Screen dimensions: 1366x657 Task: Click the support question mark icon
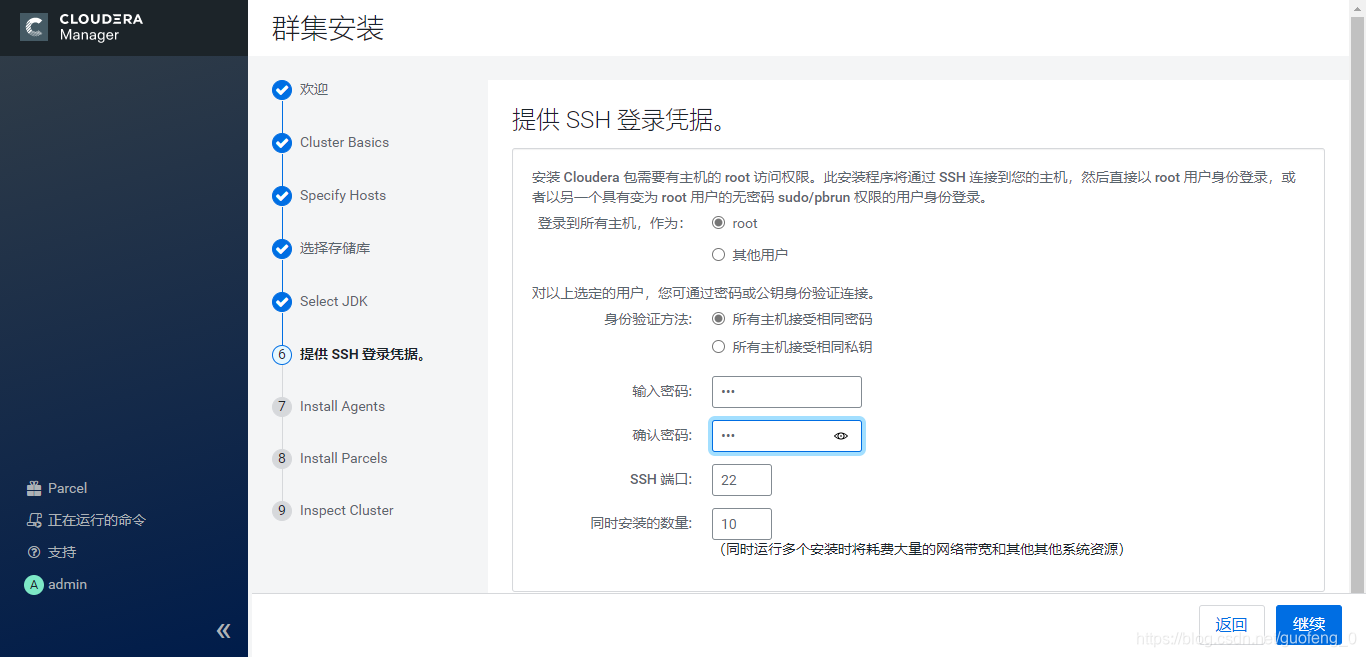(x=34, y=553)
